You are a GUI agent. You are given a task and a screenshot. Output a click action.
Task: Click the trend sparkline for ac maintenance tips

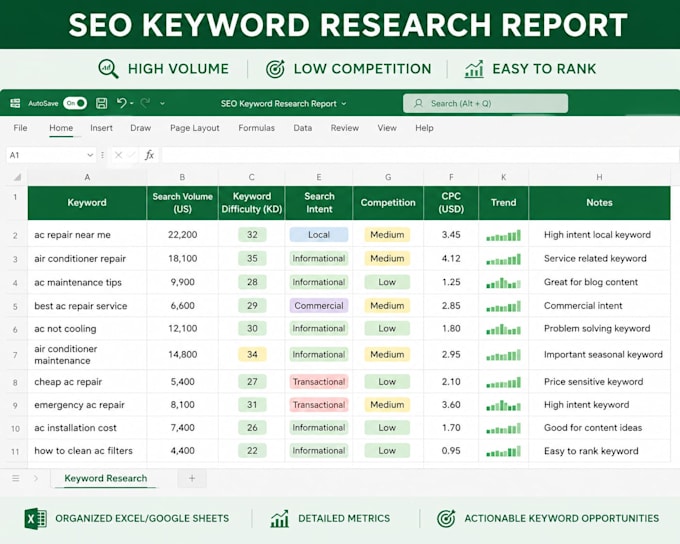click(x=503, y=283)
